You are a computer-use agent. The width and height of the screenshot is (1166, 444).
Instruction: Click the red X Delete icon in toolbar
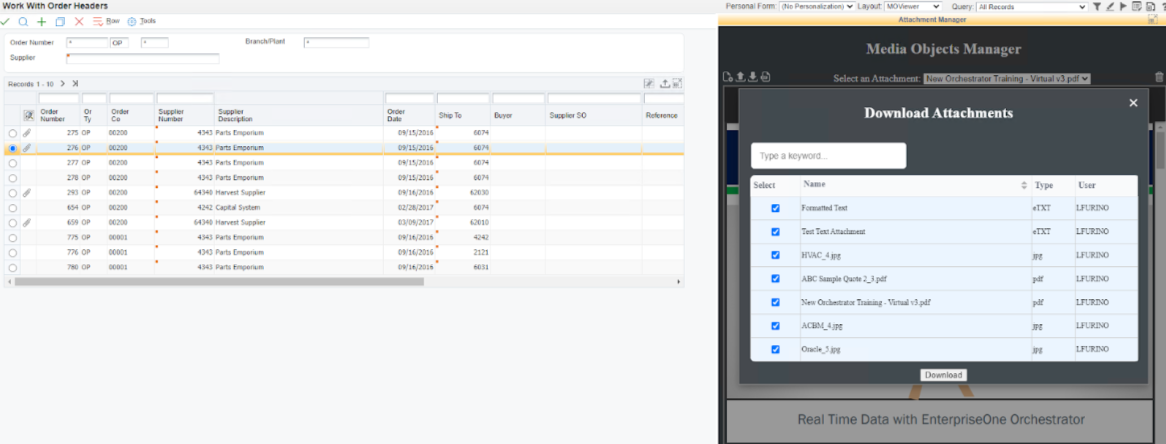79,21
